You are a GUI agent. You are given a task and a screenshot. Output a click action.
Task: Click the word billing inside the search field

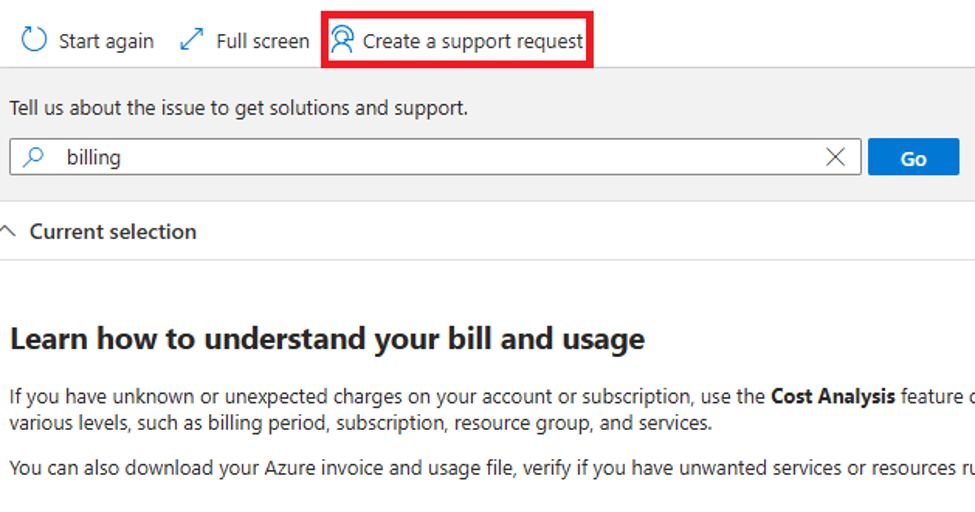(x=94, y=157)
